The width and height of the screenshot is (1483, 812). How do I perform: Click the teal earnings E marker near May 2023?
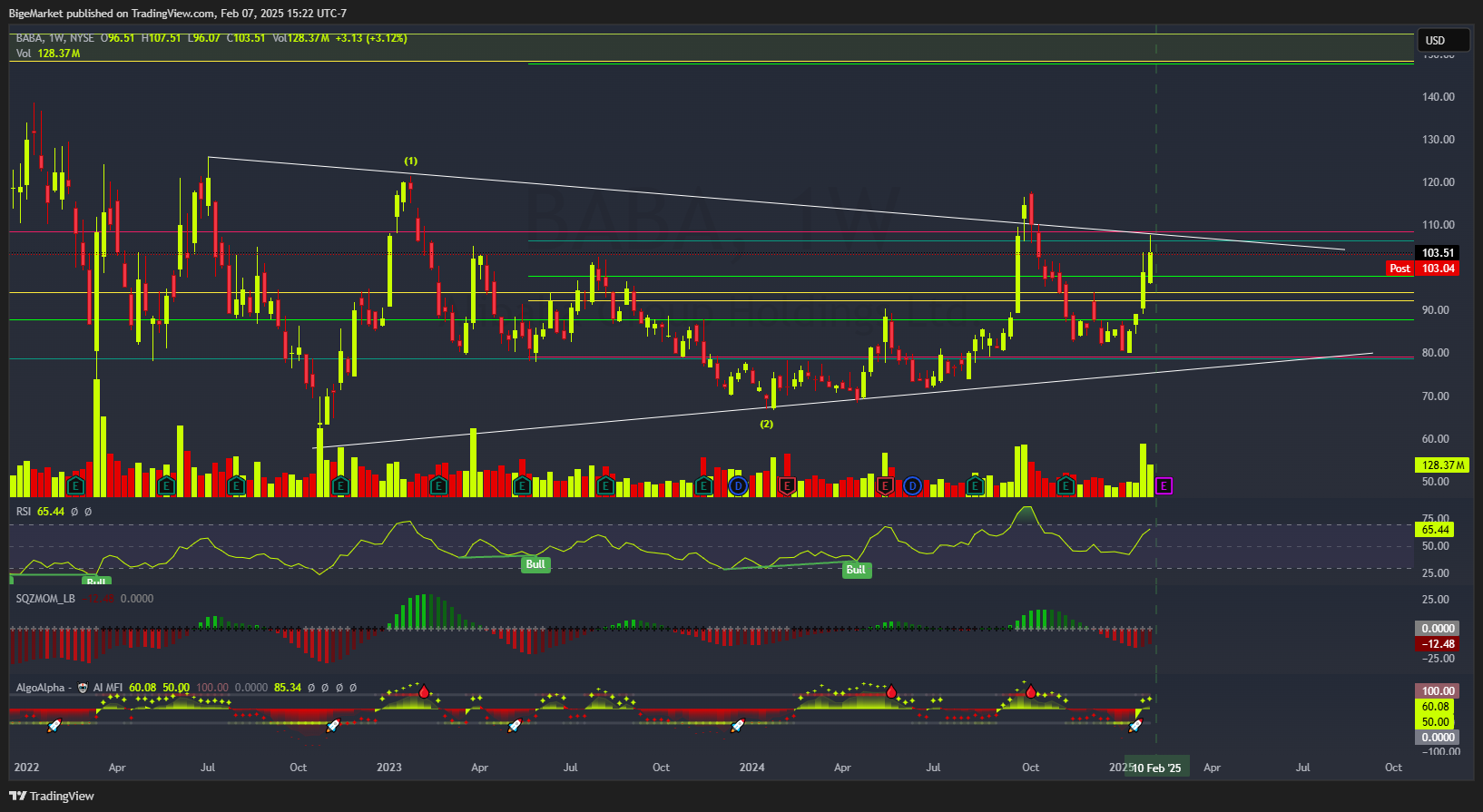[522, 486]
